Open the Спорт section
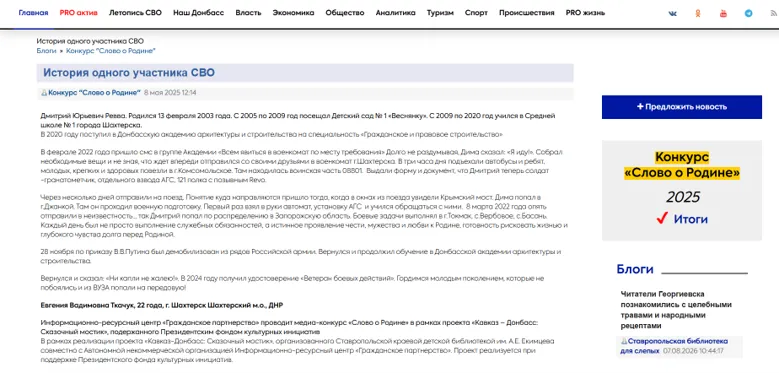 (x=476, y=13)
